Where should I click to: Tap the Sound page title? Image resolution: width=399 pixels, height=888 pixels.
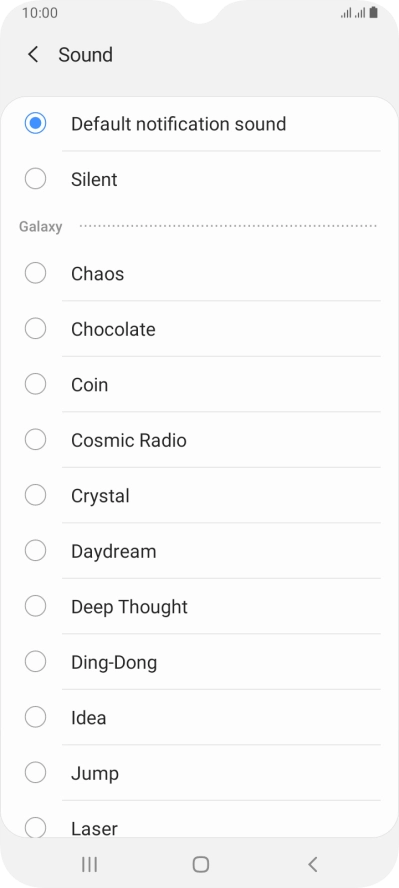click(x=85, y=55)
